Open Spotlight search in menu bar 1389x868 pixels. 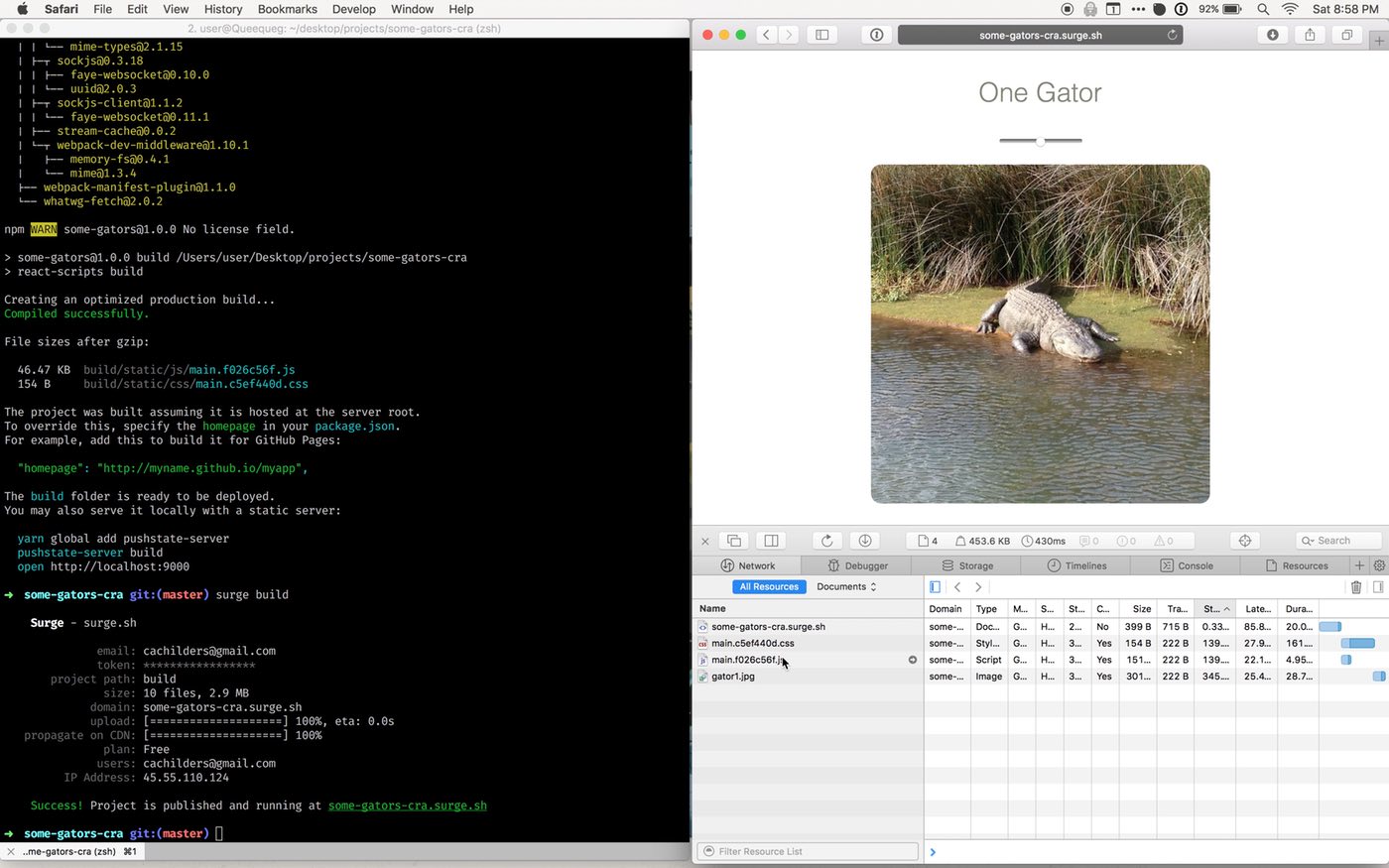pyautogui.click(x=1263, y=9)
